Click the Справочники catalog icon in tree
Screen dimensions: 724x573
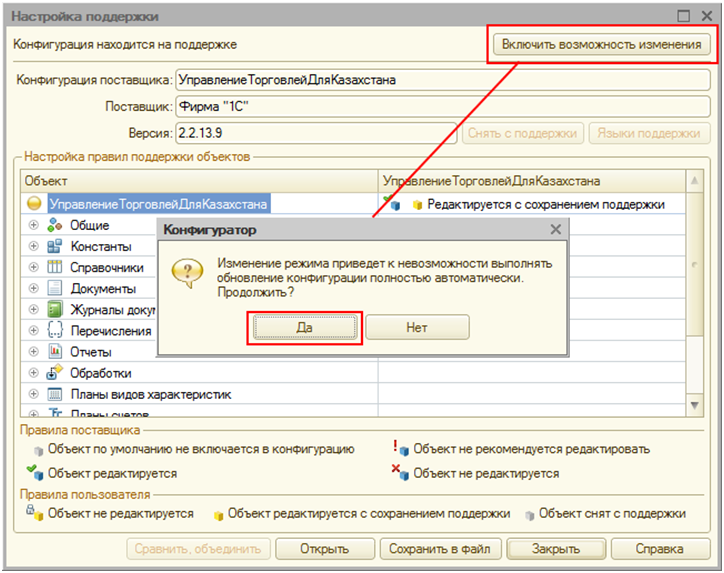[x=55, y=268]
